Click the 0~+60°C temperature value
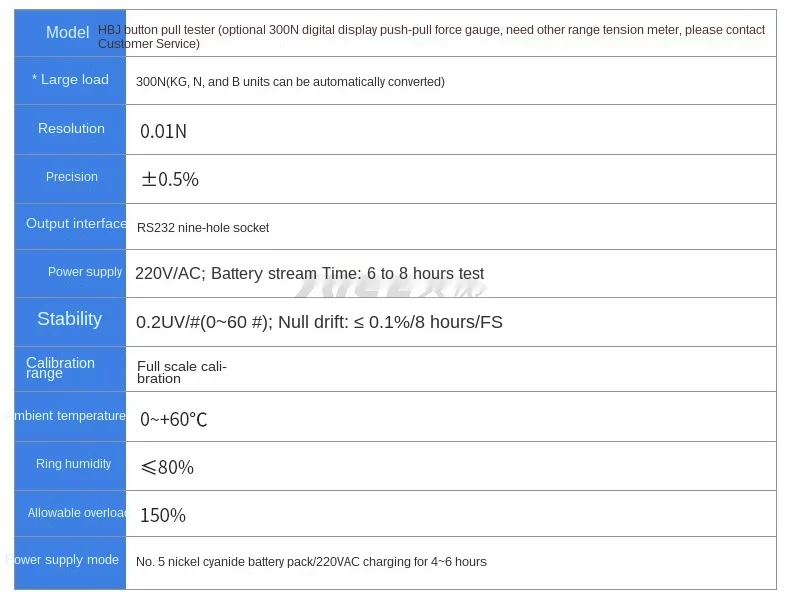Viewport: 790px width, 597px height. [174, 419]
